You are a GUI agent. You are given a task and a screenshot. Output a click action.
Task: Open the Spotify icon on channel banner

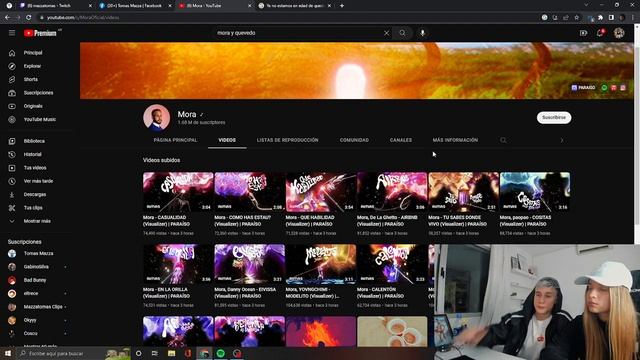click(x=604, y=88)
